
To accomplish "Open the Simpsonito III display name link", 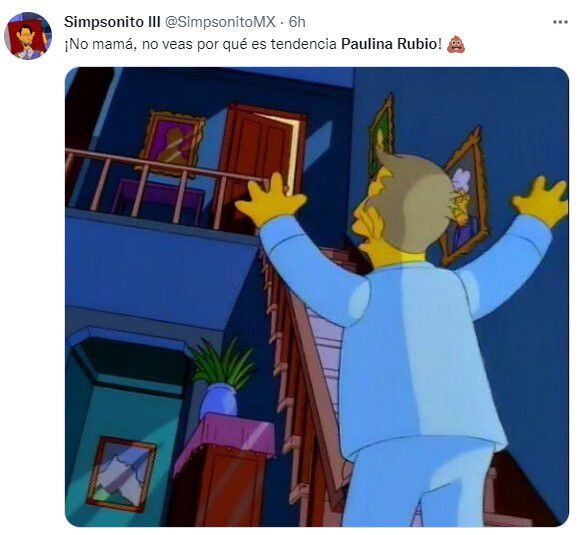I will tap(112, 22).
